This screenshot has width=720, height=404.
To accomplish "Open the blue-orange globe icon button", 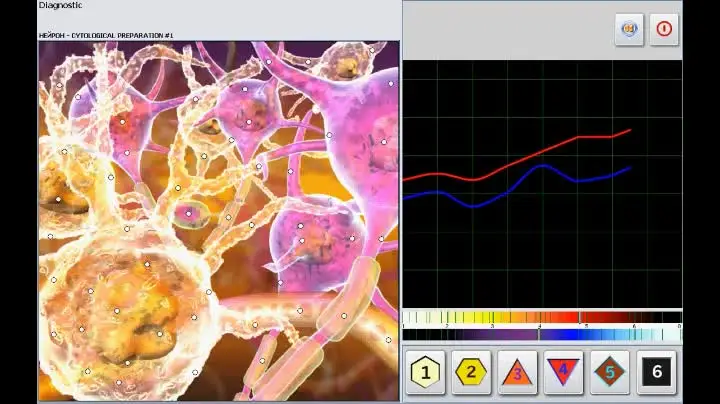I will coord(629,29).
